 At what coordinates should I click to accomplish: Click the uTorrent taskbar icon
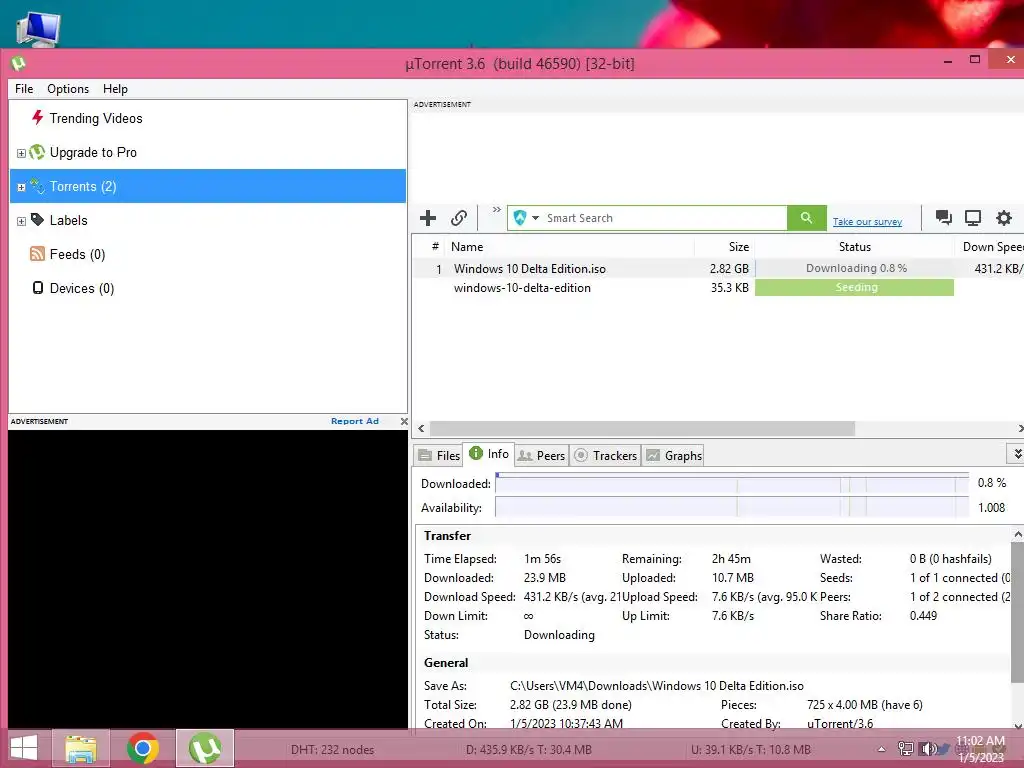pos(205,748)
